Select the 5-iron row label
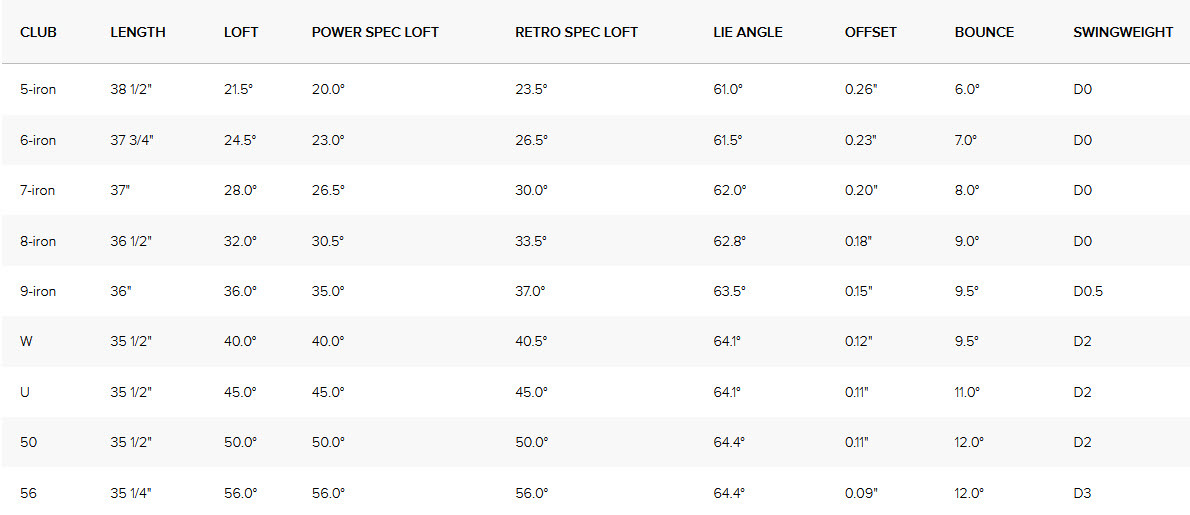 (38, 90)
